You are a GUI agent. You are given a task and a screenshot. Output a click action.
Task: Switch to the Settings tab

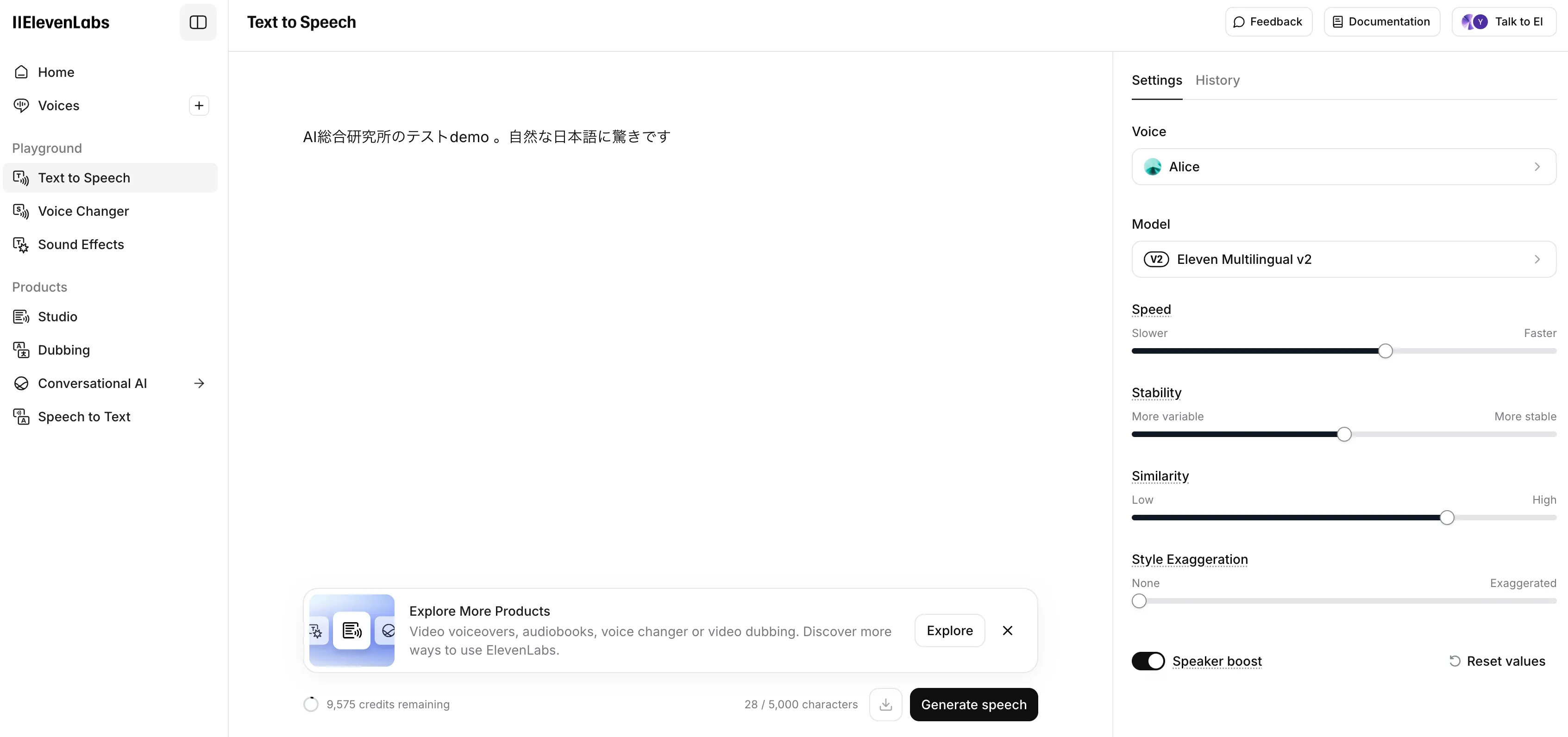(x=1156, y=81)
